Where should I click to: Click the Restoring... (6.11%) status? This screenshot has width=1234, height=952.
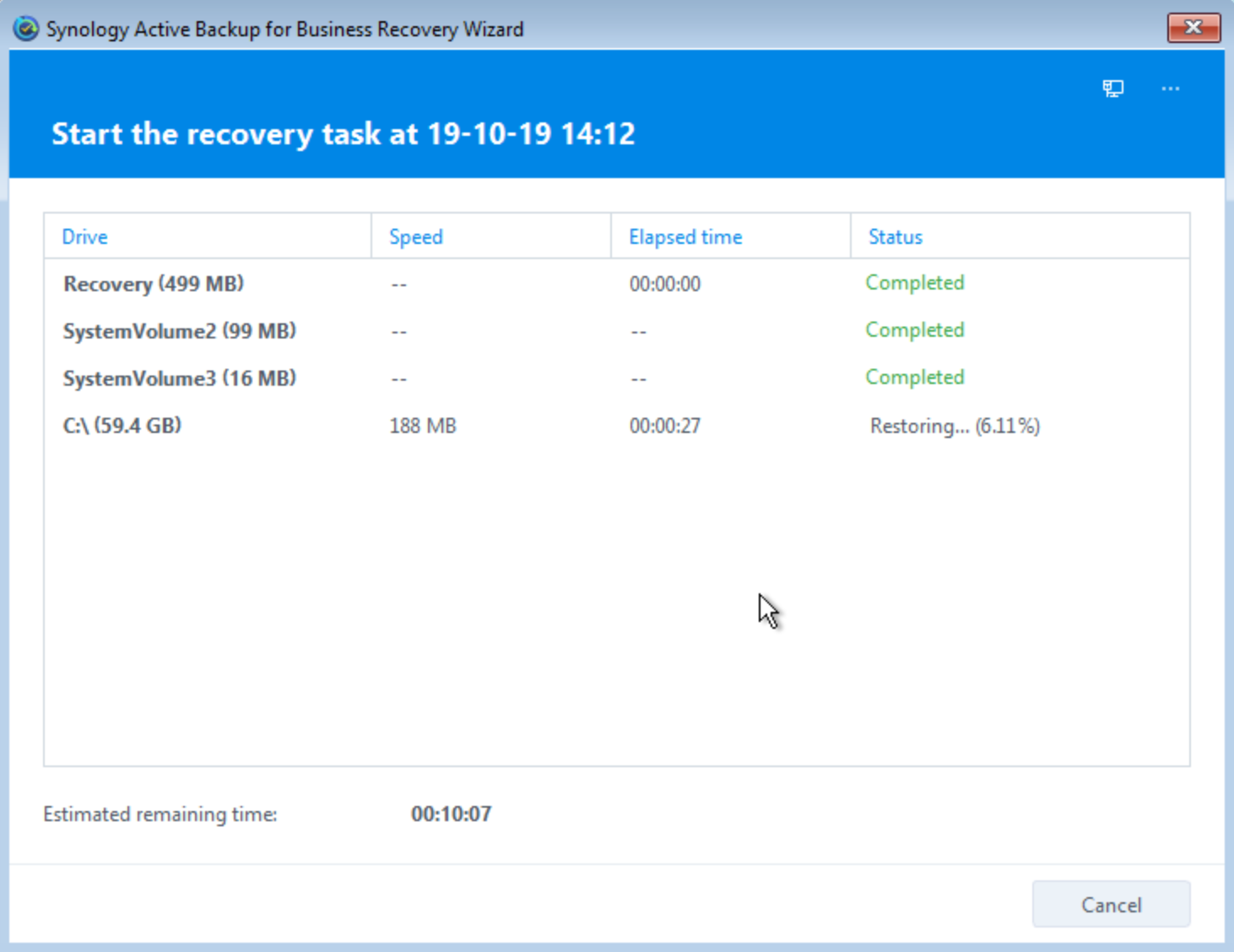(x=955, y=426)
